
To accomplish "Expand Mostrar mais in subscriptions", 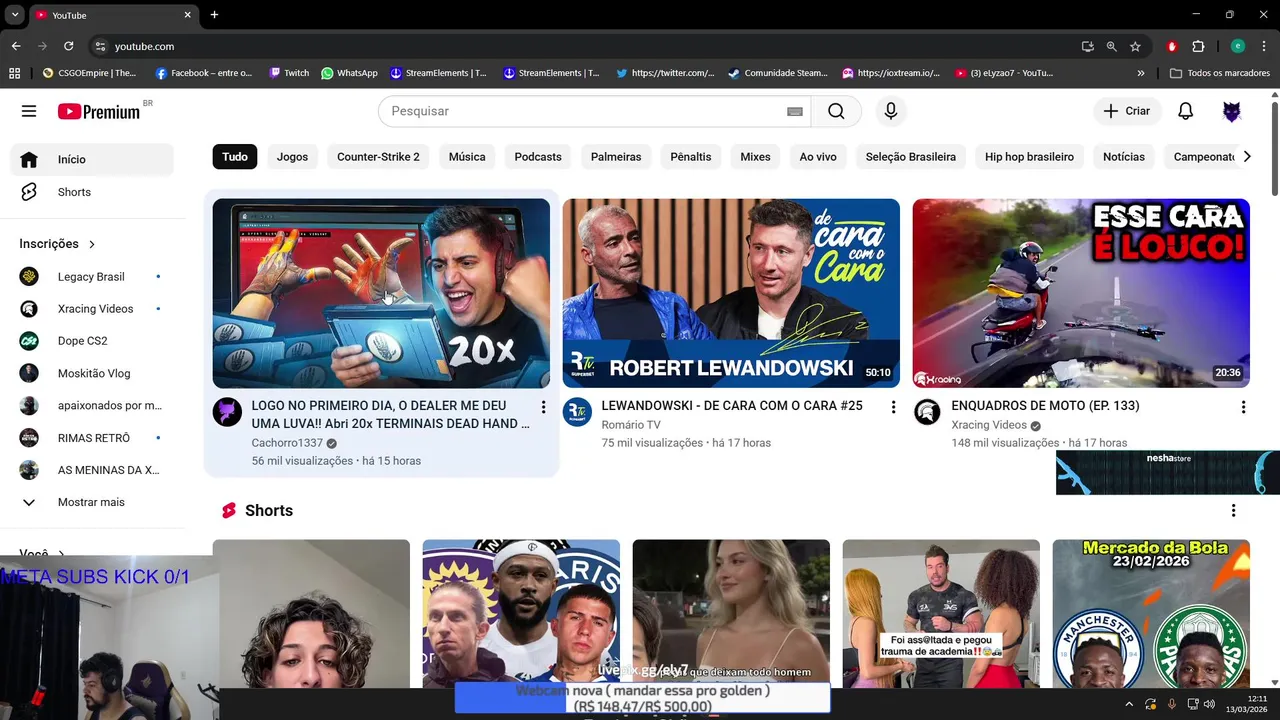I will (92, 502).
